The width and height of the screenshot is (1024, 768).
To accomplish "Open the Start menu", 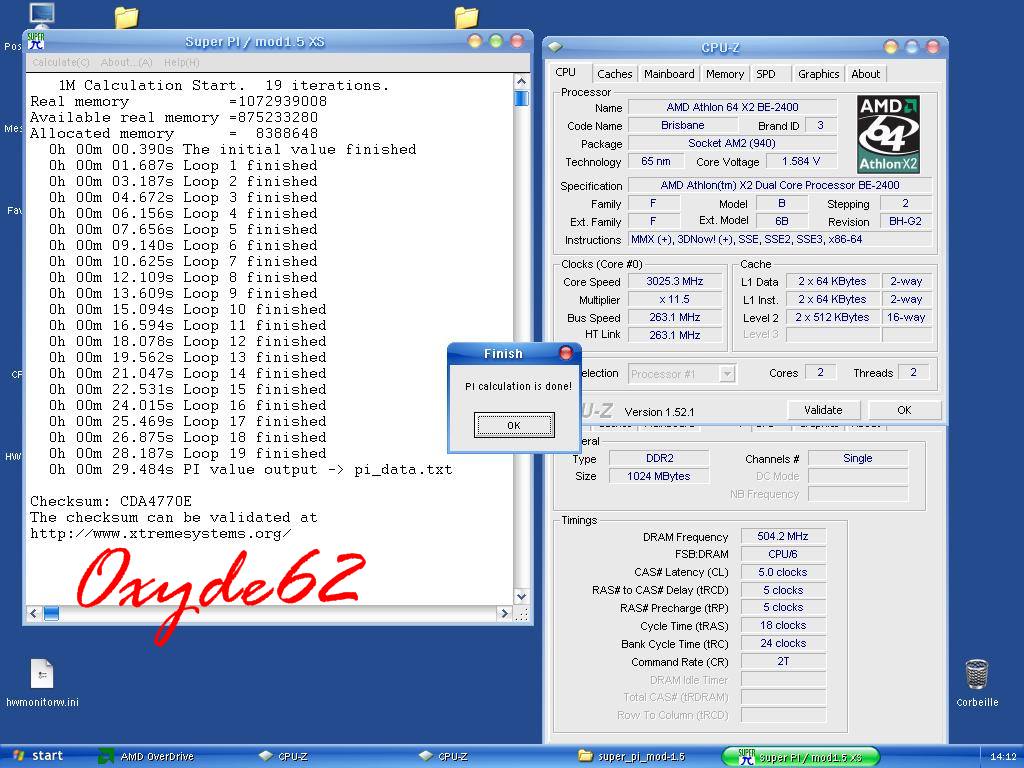I will (39, 756).
